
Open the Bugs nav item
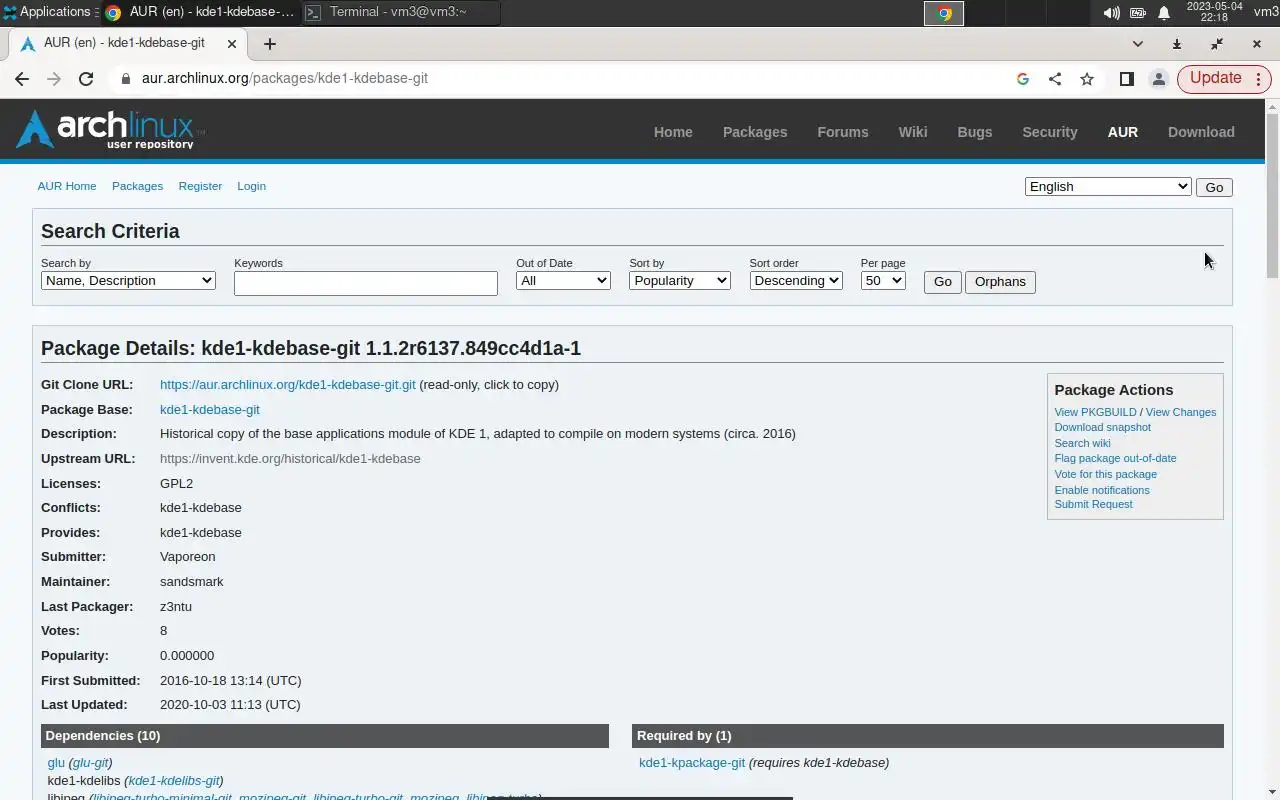click(975, 132)
